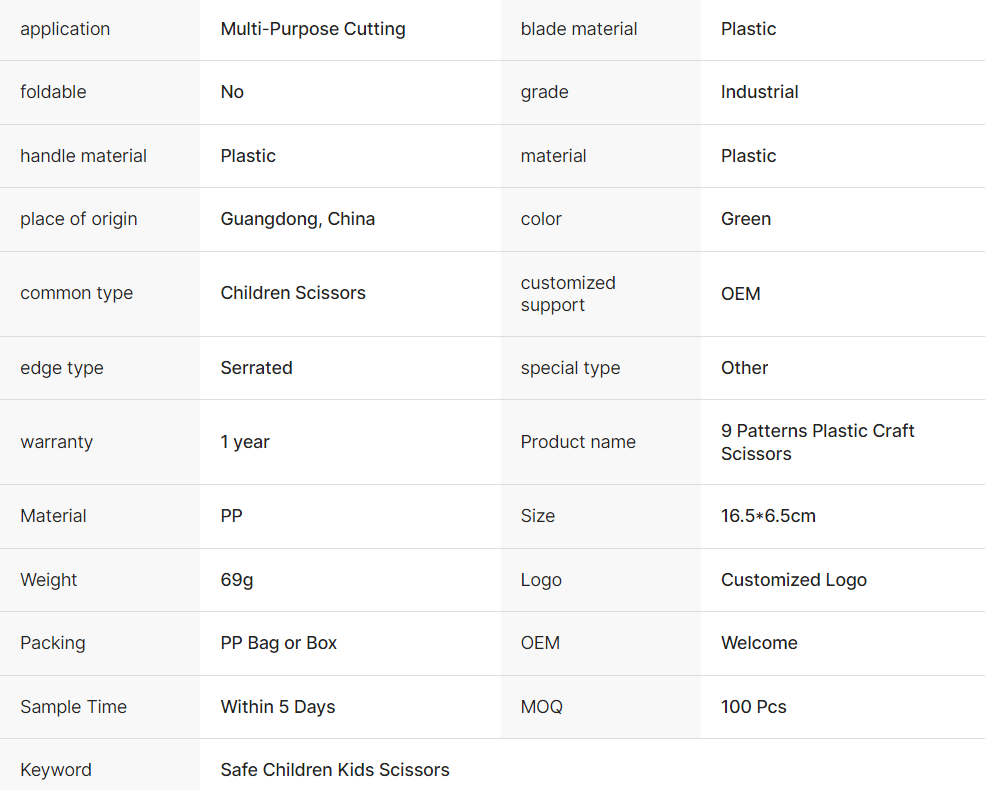Select the 'blade material' label cell
This screenshot has height=790, width=985.
[579, 29]
